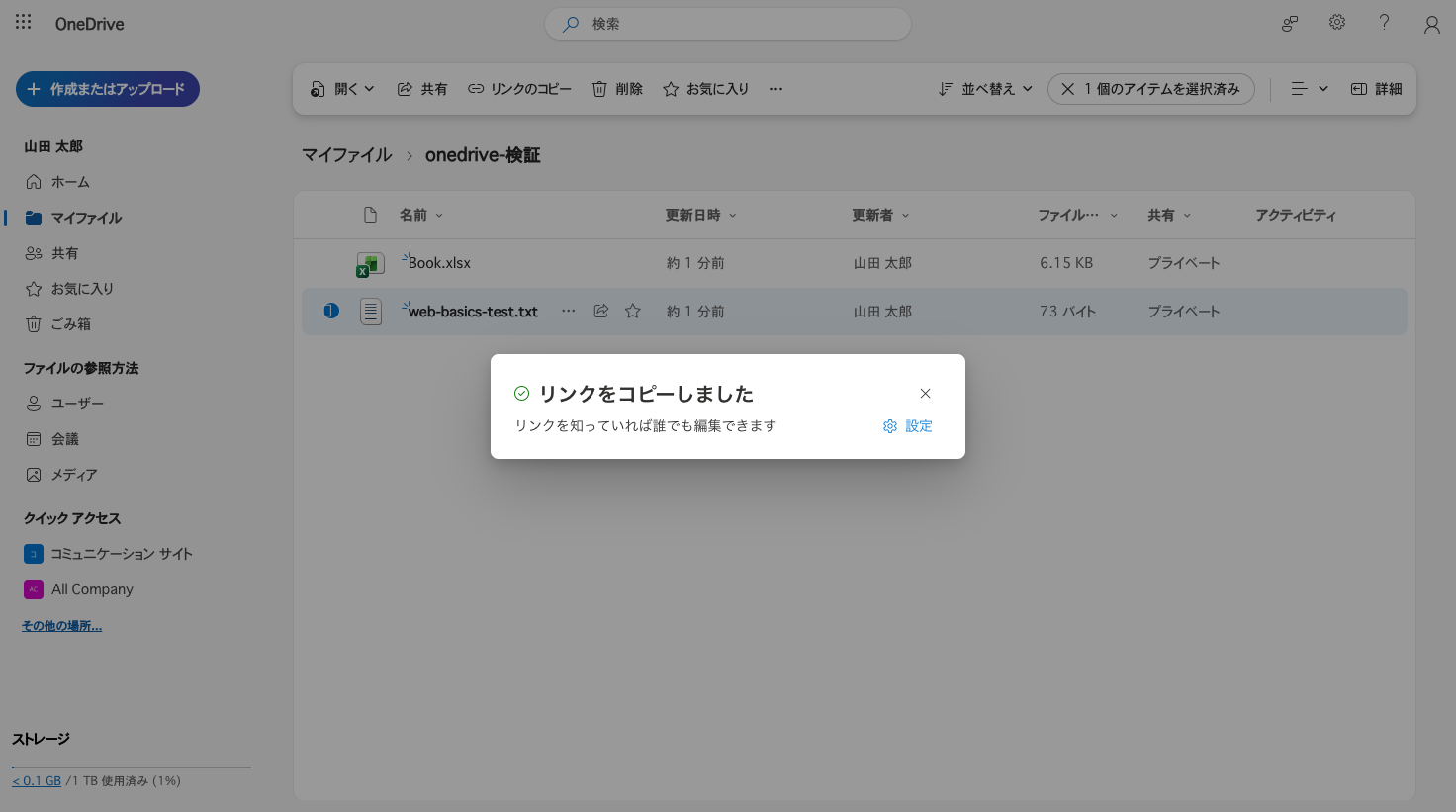Open 更新日時 column dropdown
Screen dimensions: 1456x812
[x=700, y=215]
